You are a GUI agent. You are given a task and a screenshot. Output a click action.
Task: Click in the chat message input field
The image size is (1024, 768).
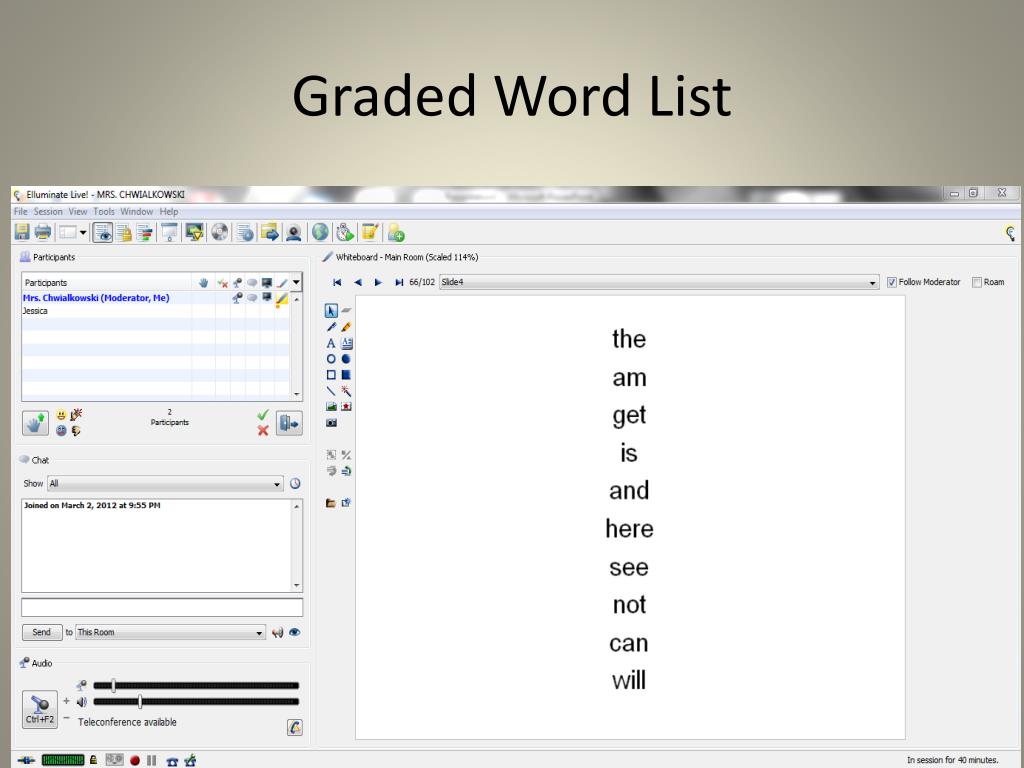[162, 607]
